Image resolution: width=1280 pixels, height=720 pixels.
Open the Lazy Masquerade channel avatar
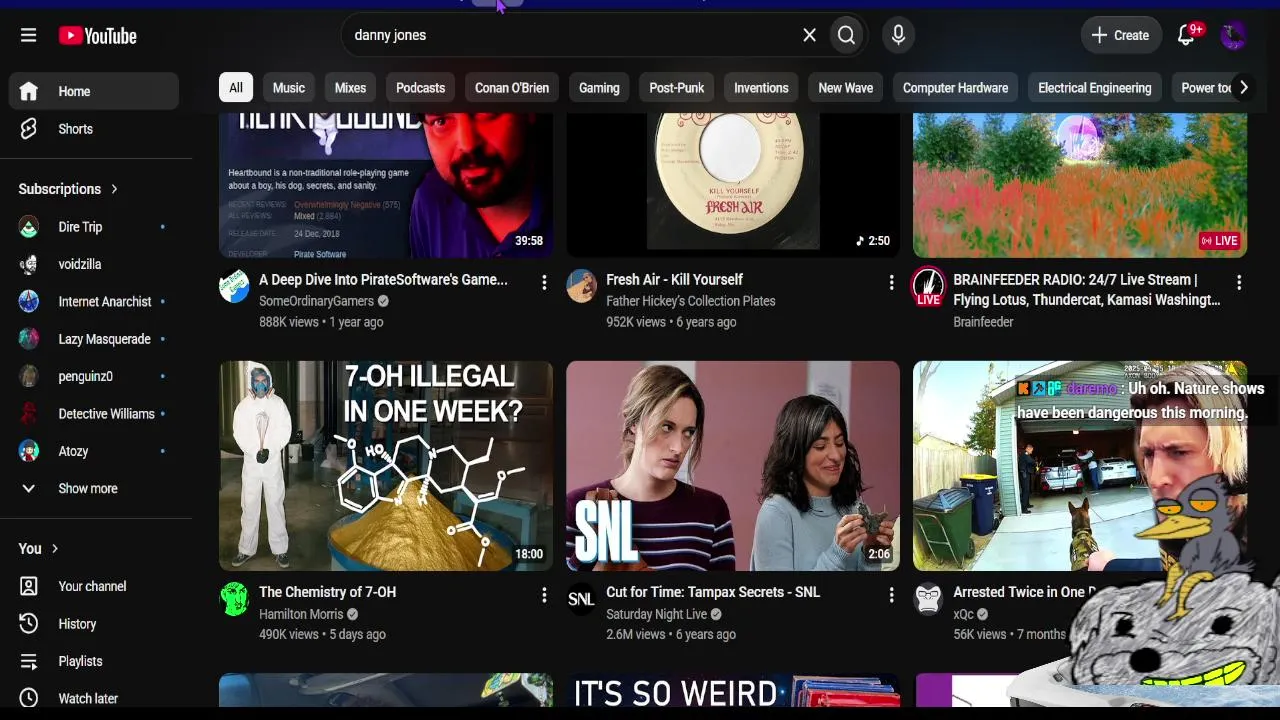click(29, 339)
